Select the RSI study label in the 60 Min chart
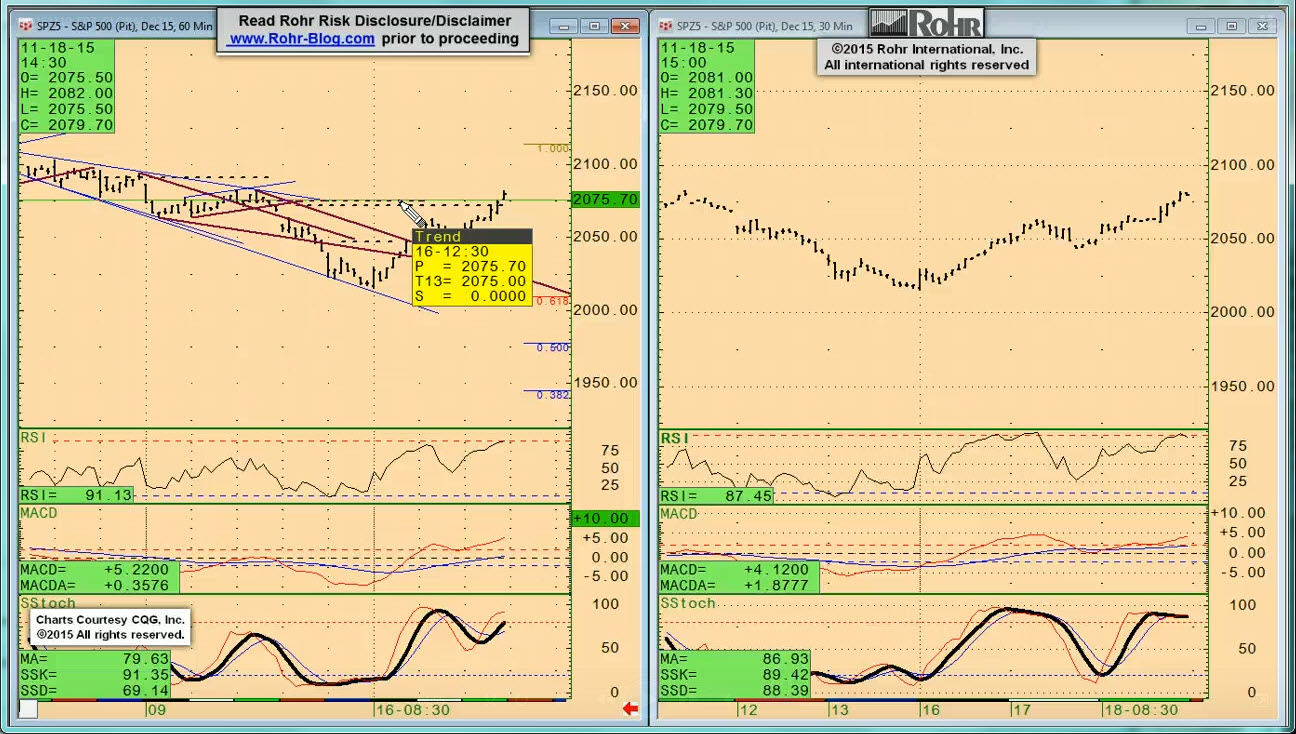 33,438
